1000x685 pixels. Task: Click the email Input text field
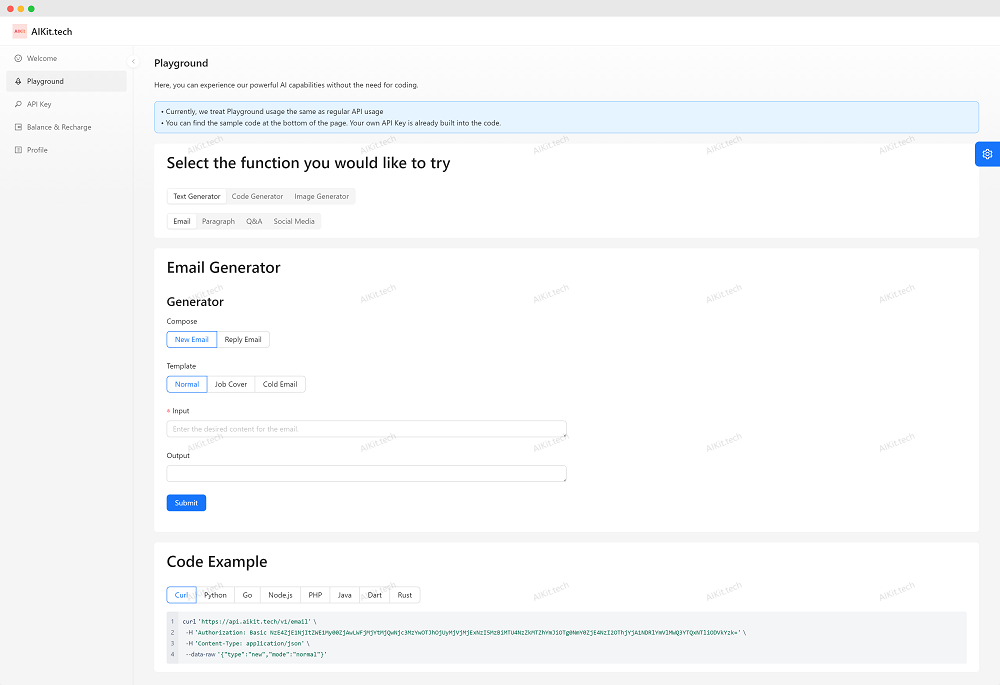point(366,429)
